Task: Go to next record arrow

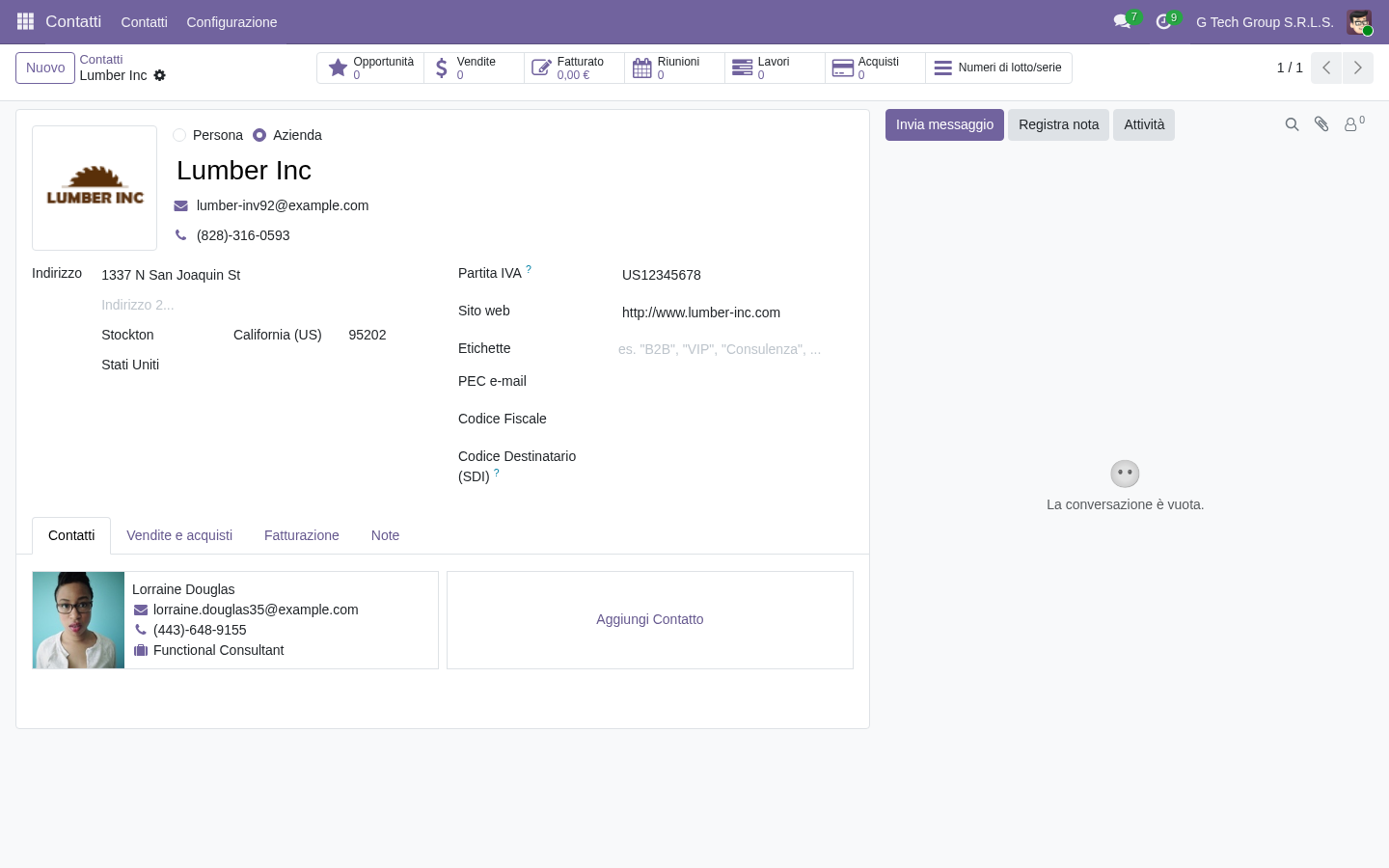Action: [1358, 68]
